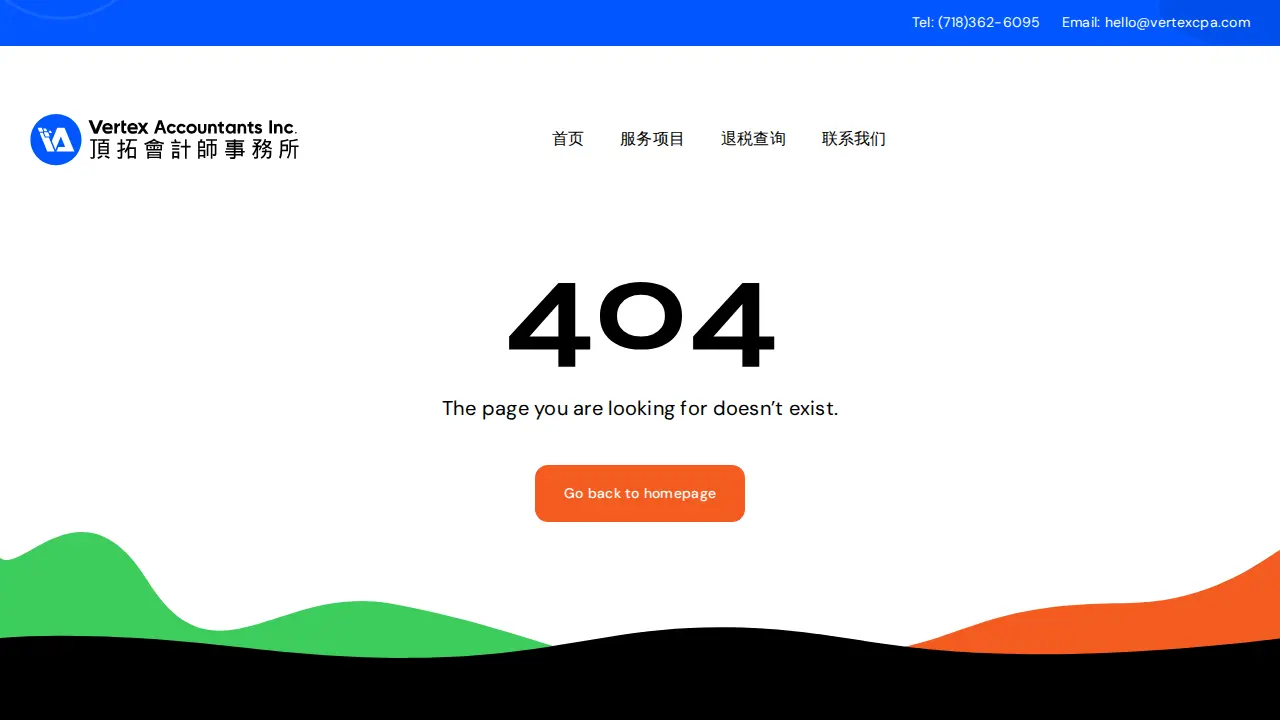The image size is (1280, 720).
Task: Call the Tel: (718)362-6095 link
Action: 975,22
